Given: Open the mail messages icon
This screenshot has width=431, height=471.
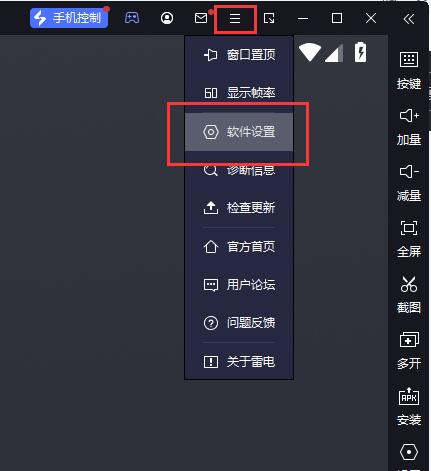Looking at the screenshot, I should 201,18.
